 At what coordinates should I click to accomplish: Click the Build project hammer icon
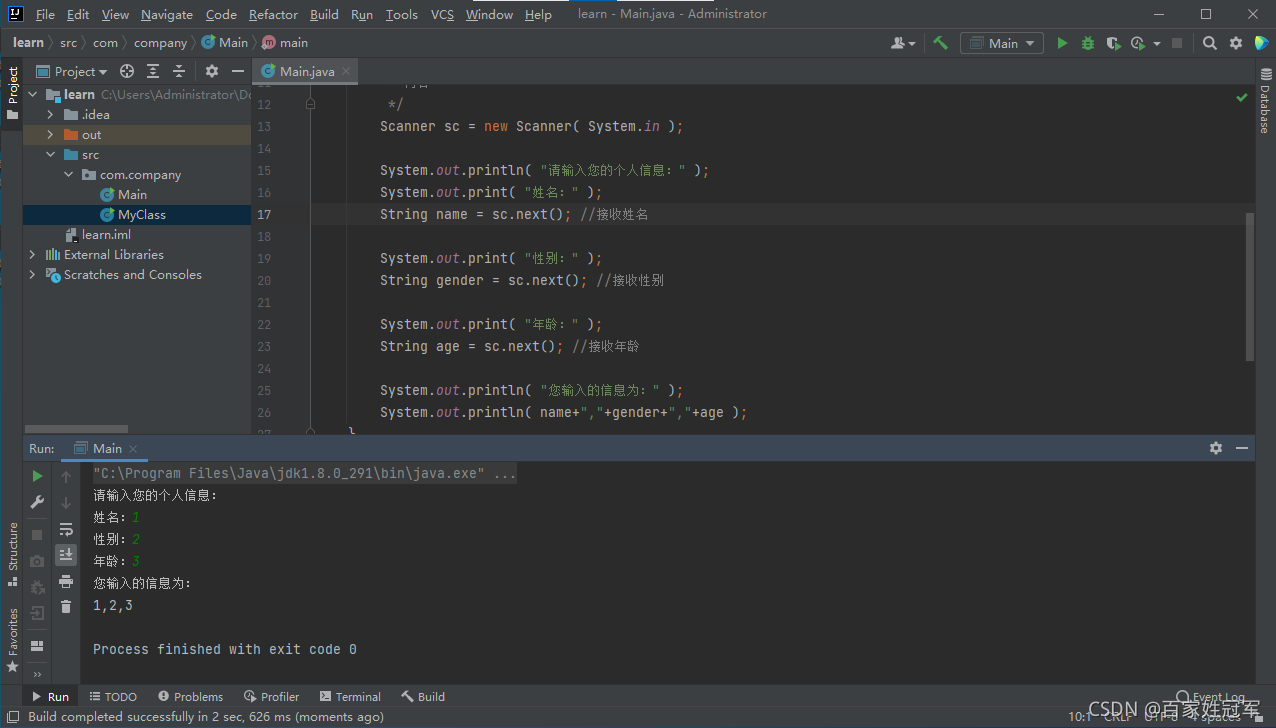pos(940,43)
